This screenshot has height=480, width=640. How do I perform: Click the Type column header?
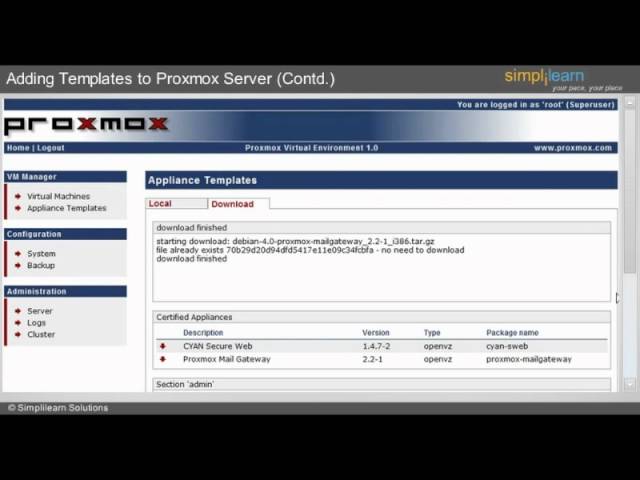click(432, 333)
